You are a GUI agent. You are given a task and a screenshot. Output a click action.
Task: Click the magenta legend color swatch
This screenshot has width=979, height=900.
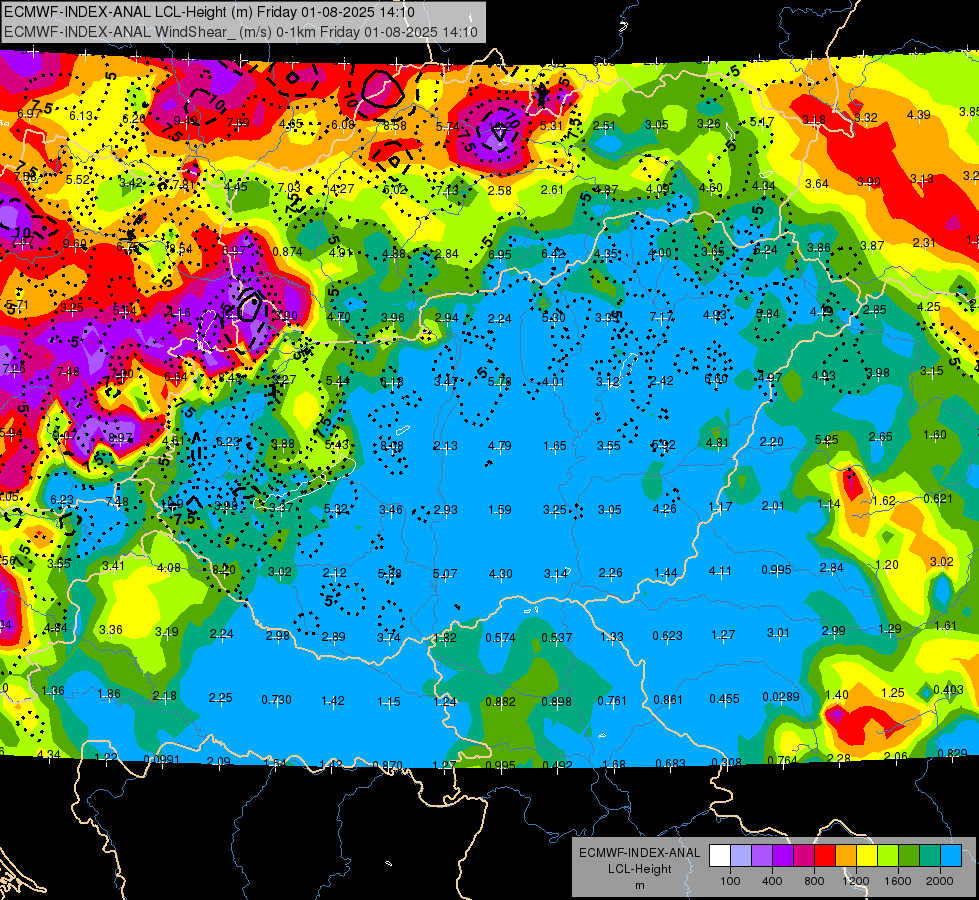click(x=804, y=856)
